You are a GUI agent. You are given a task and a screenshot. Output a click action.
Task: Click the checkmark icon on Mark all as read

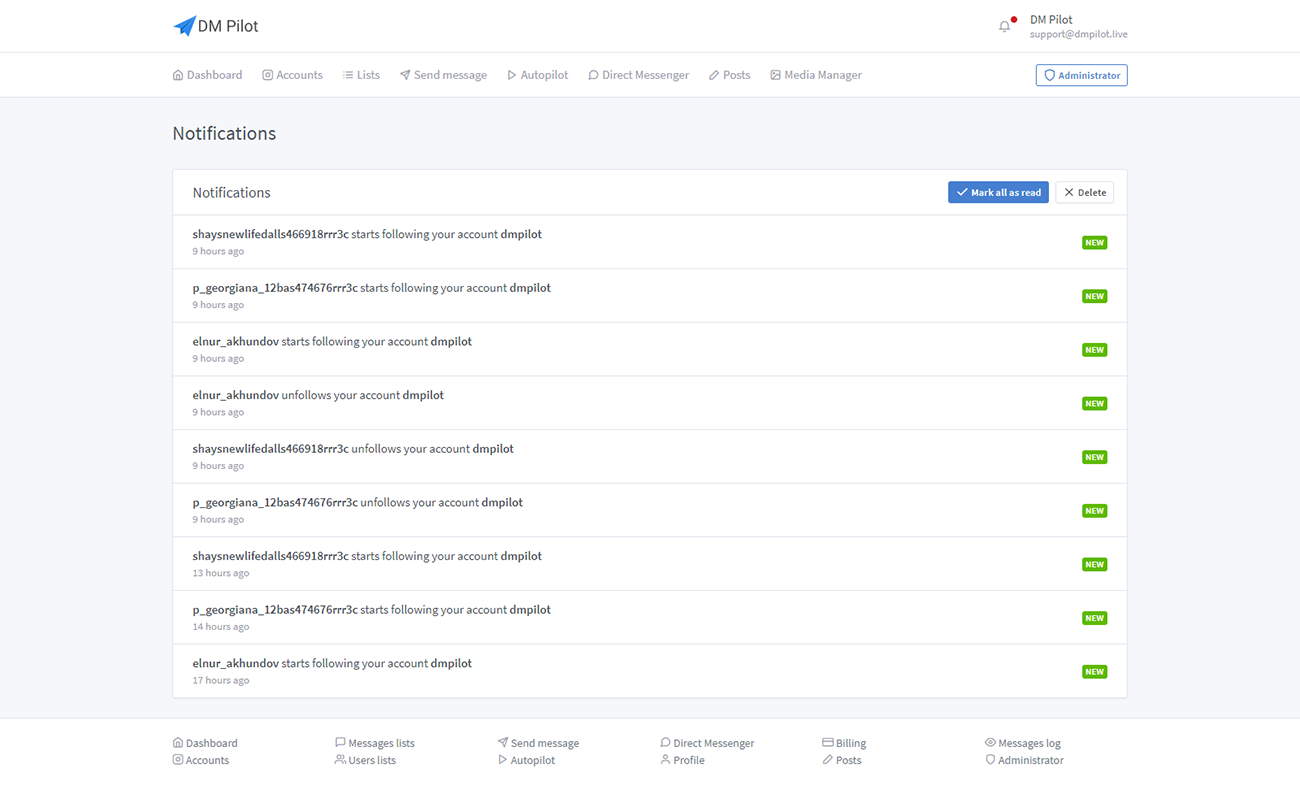click(x=962, y=192)
